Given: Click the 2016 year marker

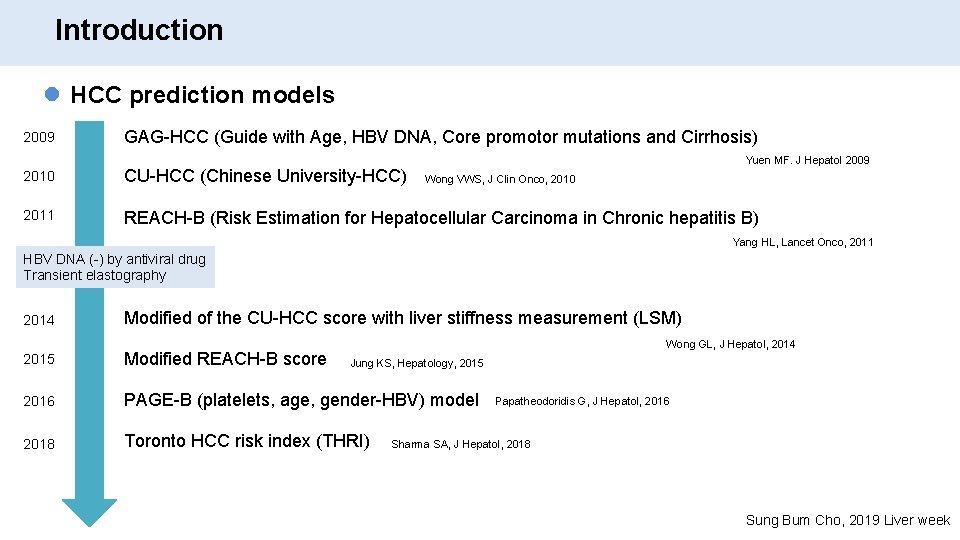Looking at the screenshot, I should [x=39, y=401].
